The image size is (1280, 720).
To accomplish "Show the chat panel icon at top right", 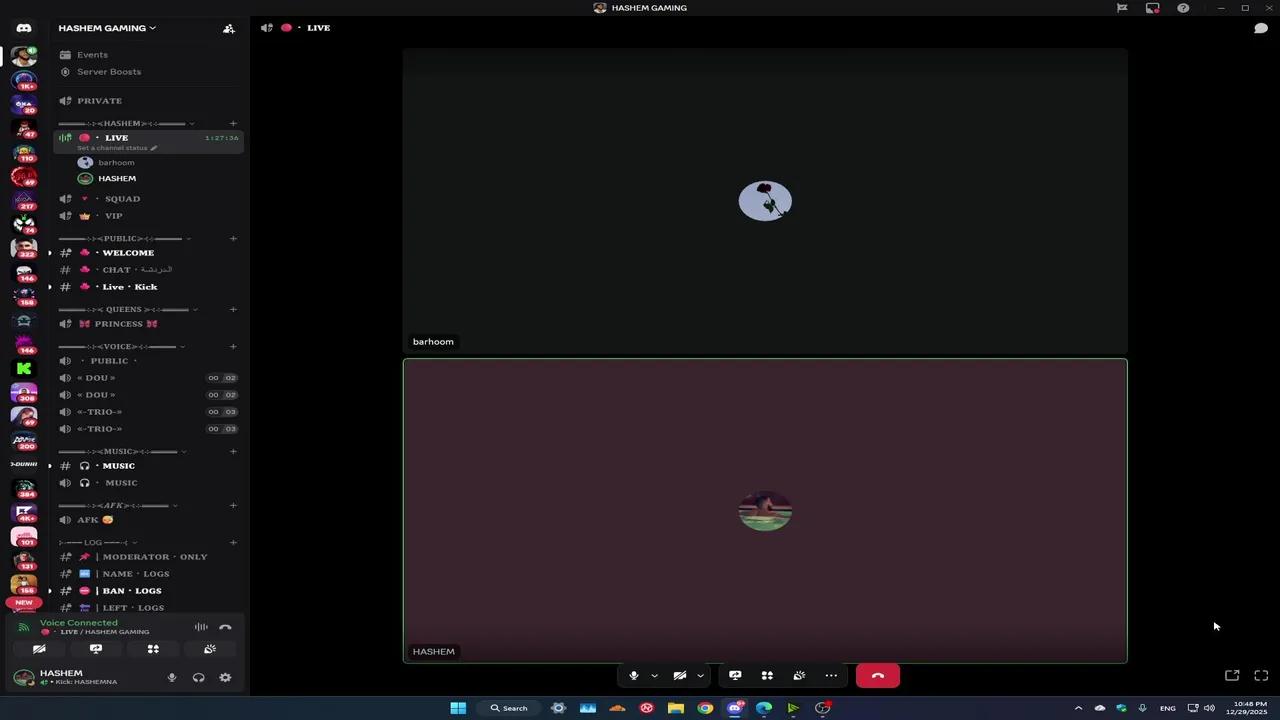I will tap(1261, 28).
